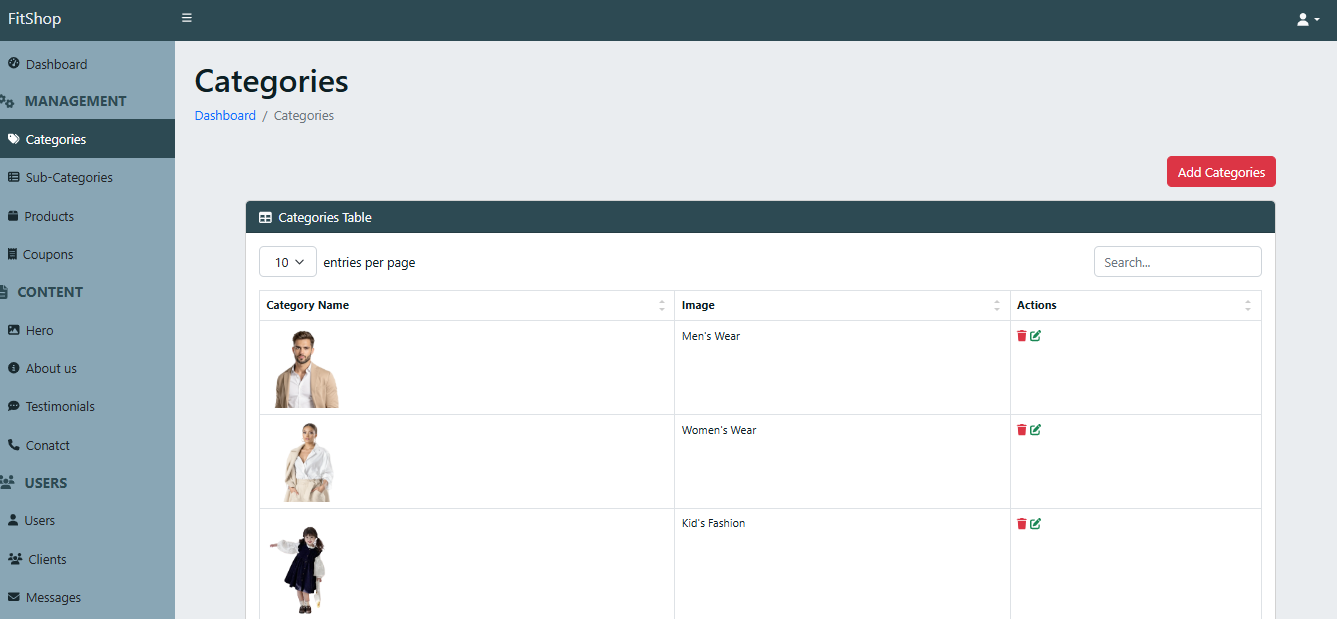Open the Coupons sidebar item

pos(48,255)
